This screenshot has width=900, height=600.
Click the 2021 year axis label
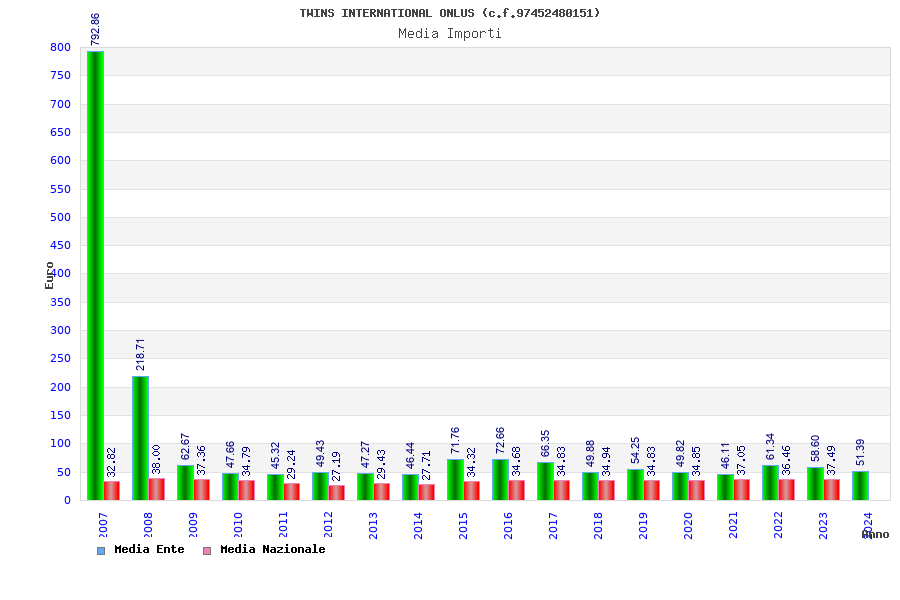click(734, 525)
